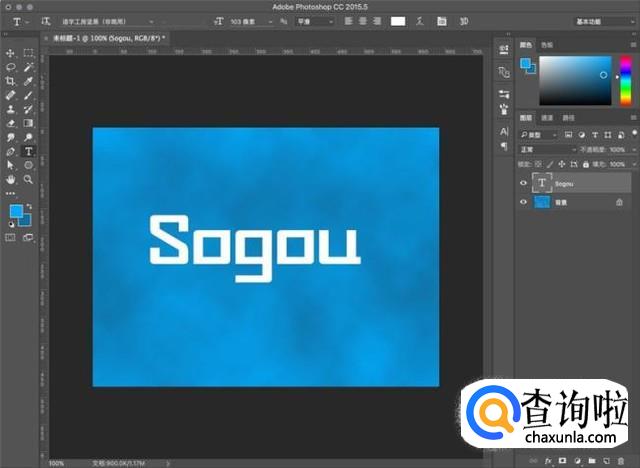Screen dimensions: 640x468
Task: Hide the Sogou text layer
Action: point(522,183)
